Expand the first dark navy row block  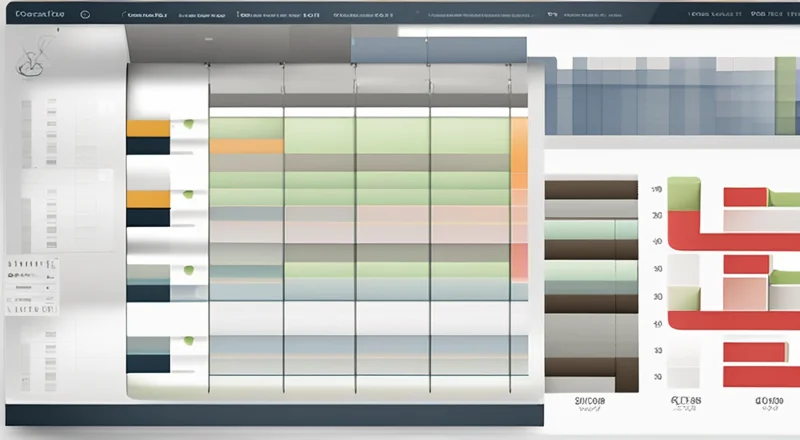coord(147,146)
